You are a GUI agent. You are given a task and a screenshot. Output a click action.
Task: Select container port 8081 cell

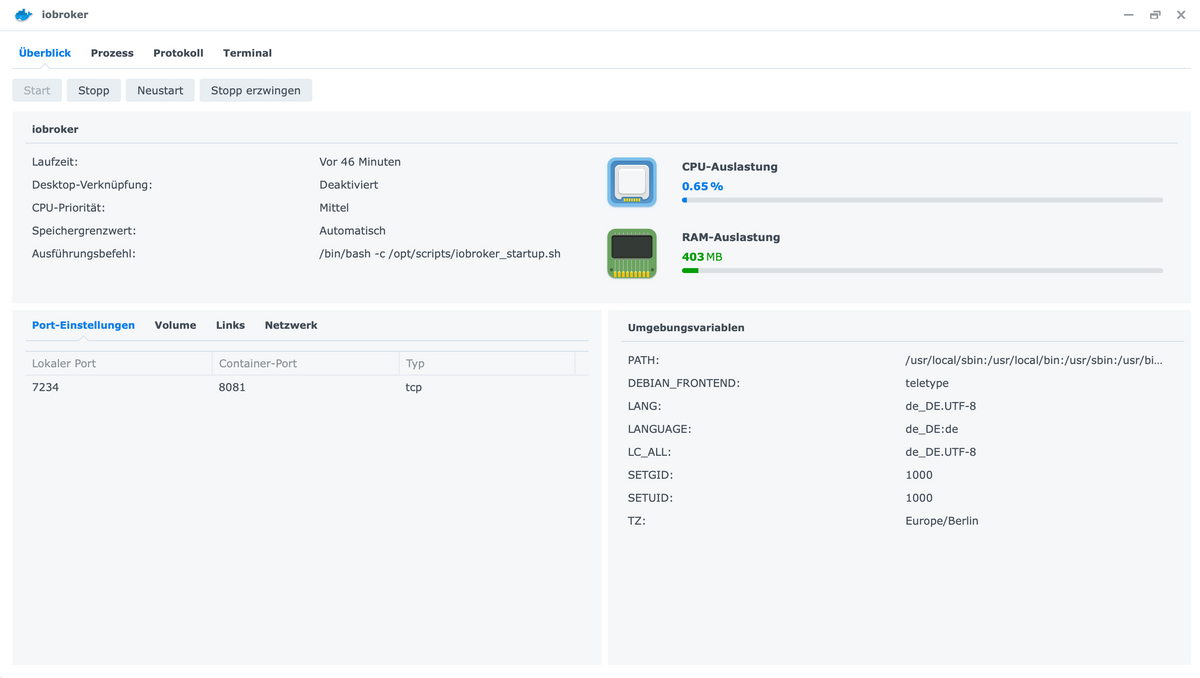(x=232, y=387)
